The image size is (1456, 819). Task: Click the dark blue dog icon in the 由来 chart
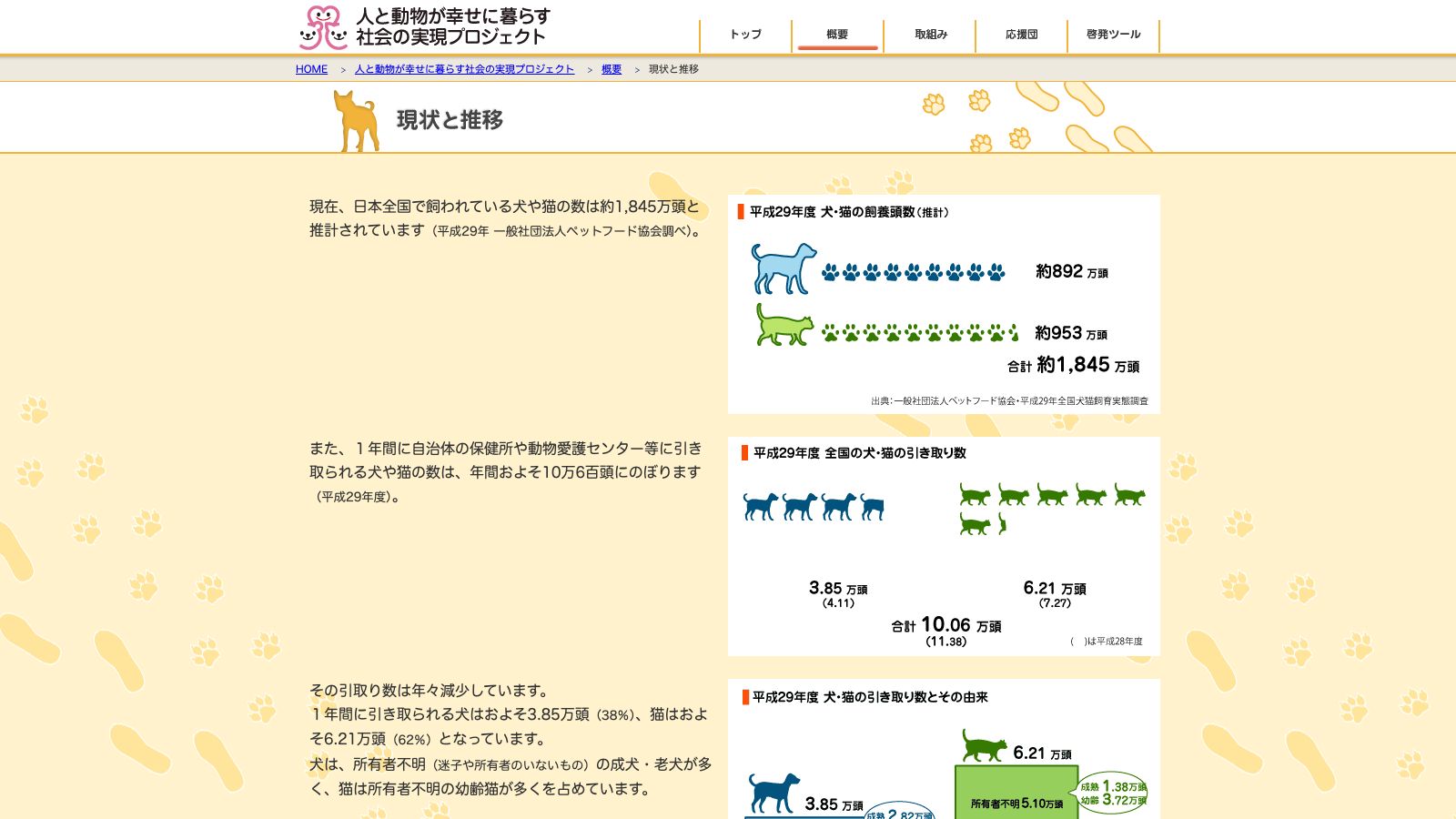coord(773,793)
